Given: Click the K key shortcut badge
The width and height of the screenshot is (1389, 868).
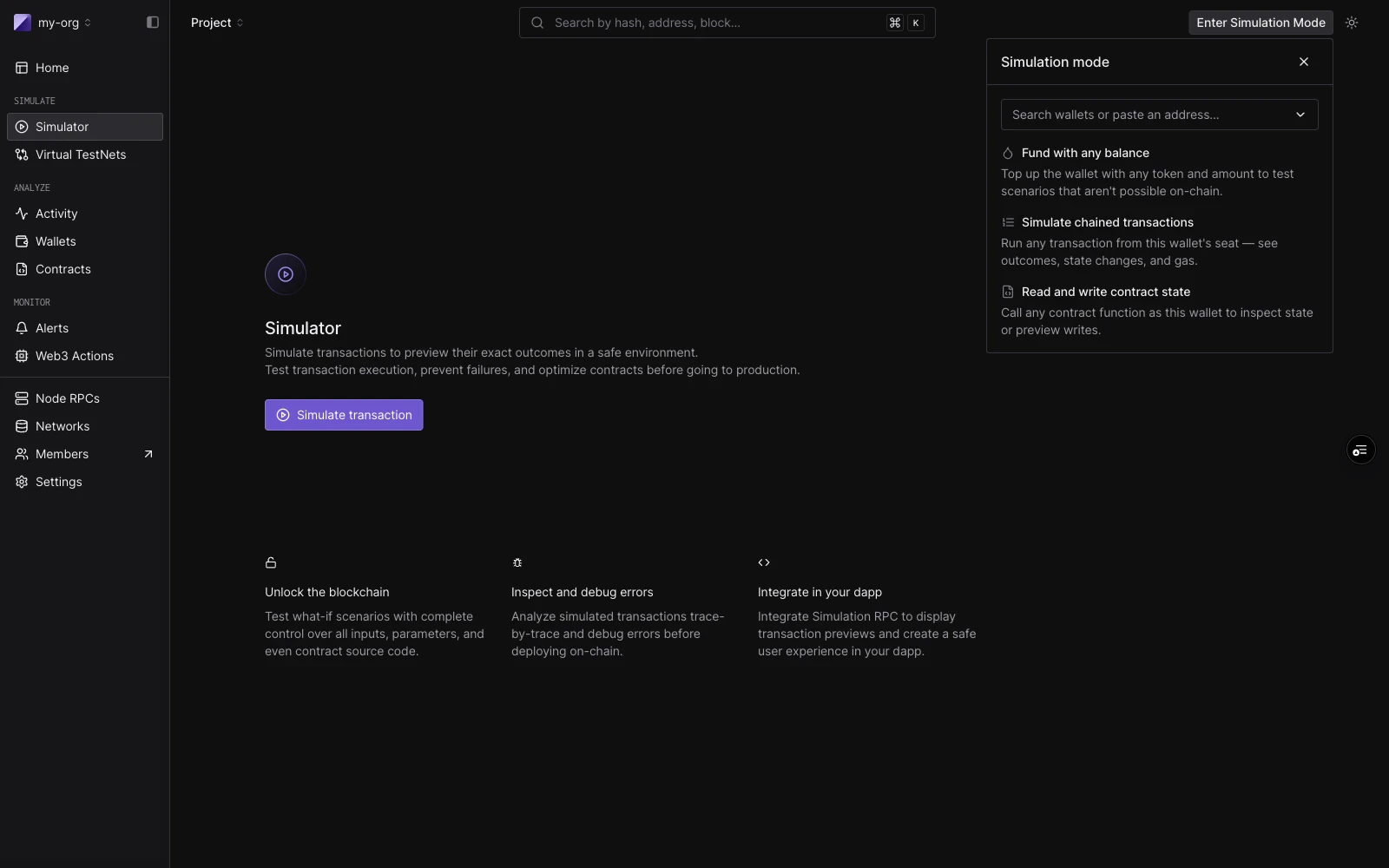Looking at the screenshot, I should (x=916, y=23).
